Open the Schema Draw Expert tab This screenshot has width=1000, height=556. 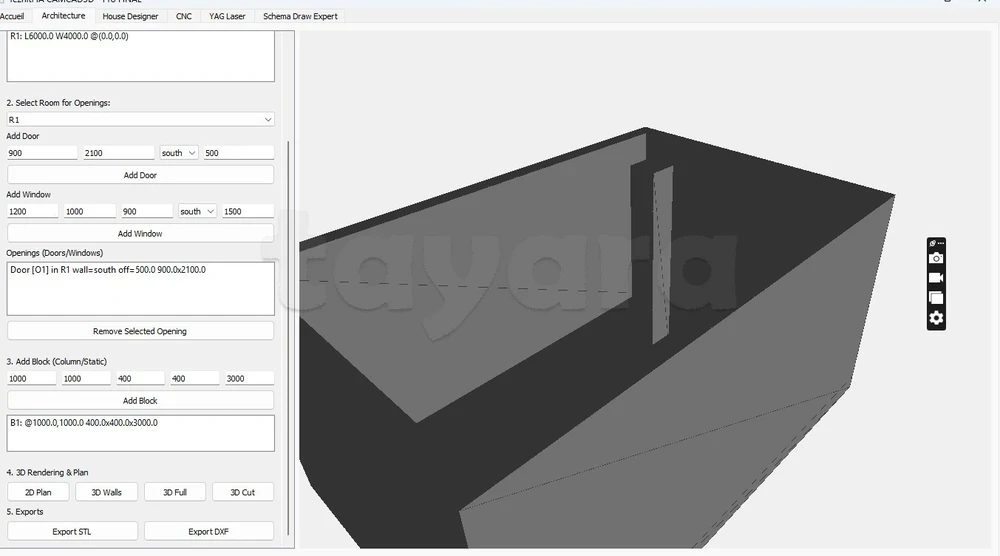[300, 16]
